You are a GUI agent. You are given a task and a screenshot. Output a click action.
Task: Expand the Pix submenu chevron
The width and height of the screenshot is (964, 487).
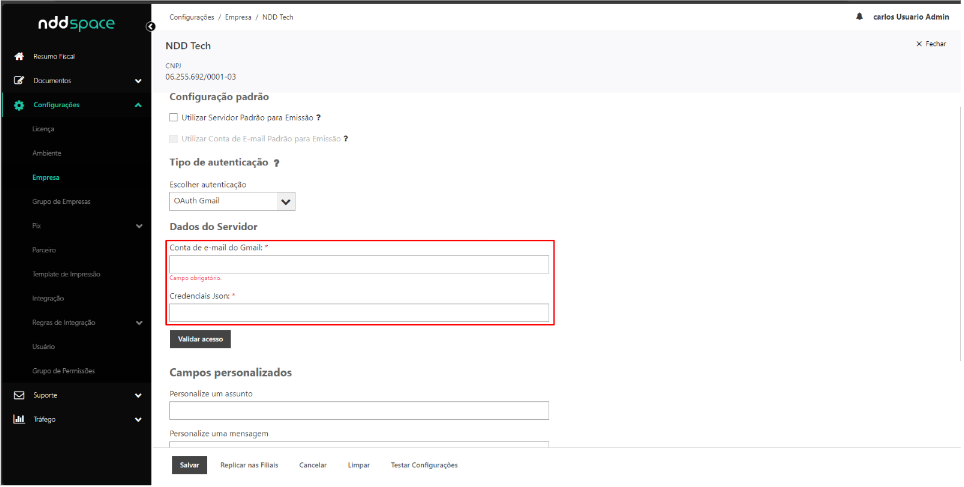coord(138,226)
